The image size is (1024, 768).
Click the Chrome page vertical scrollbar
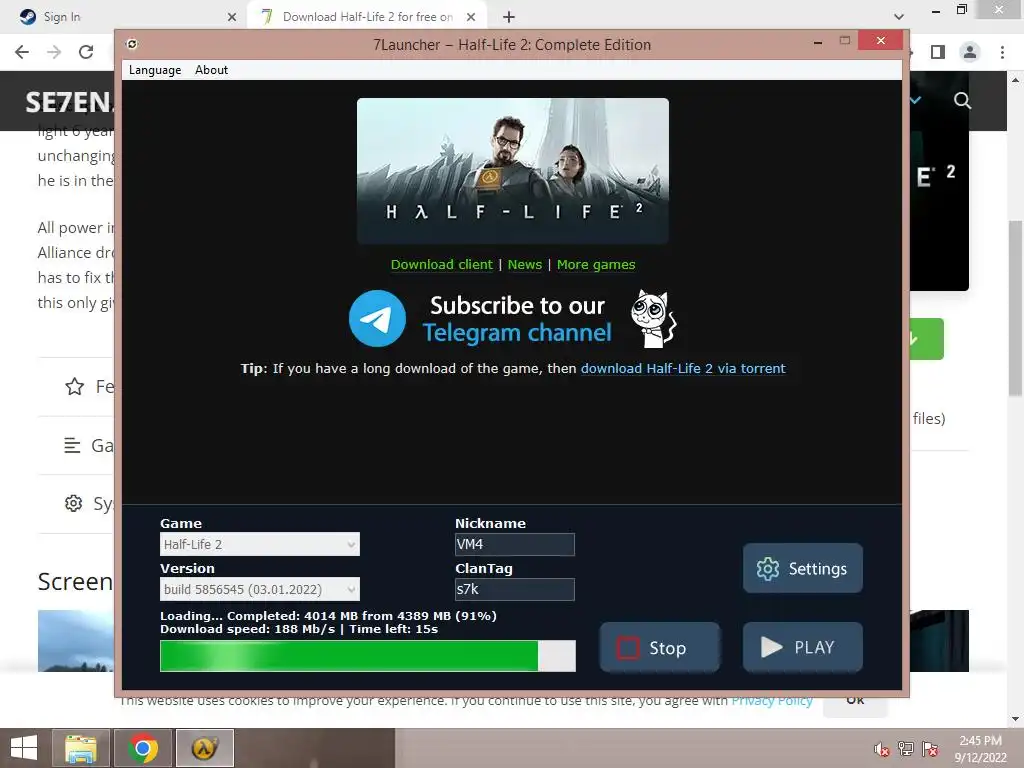(1015, 307)
